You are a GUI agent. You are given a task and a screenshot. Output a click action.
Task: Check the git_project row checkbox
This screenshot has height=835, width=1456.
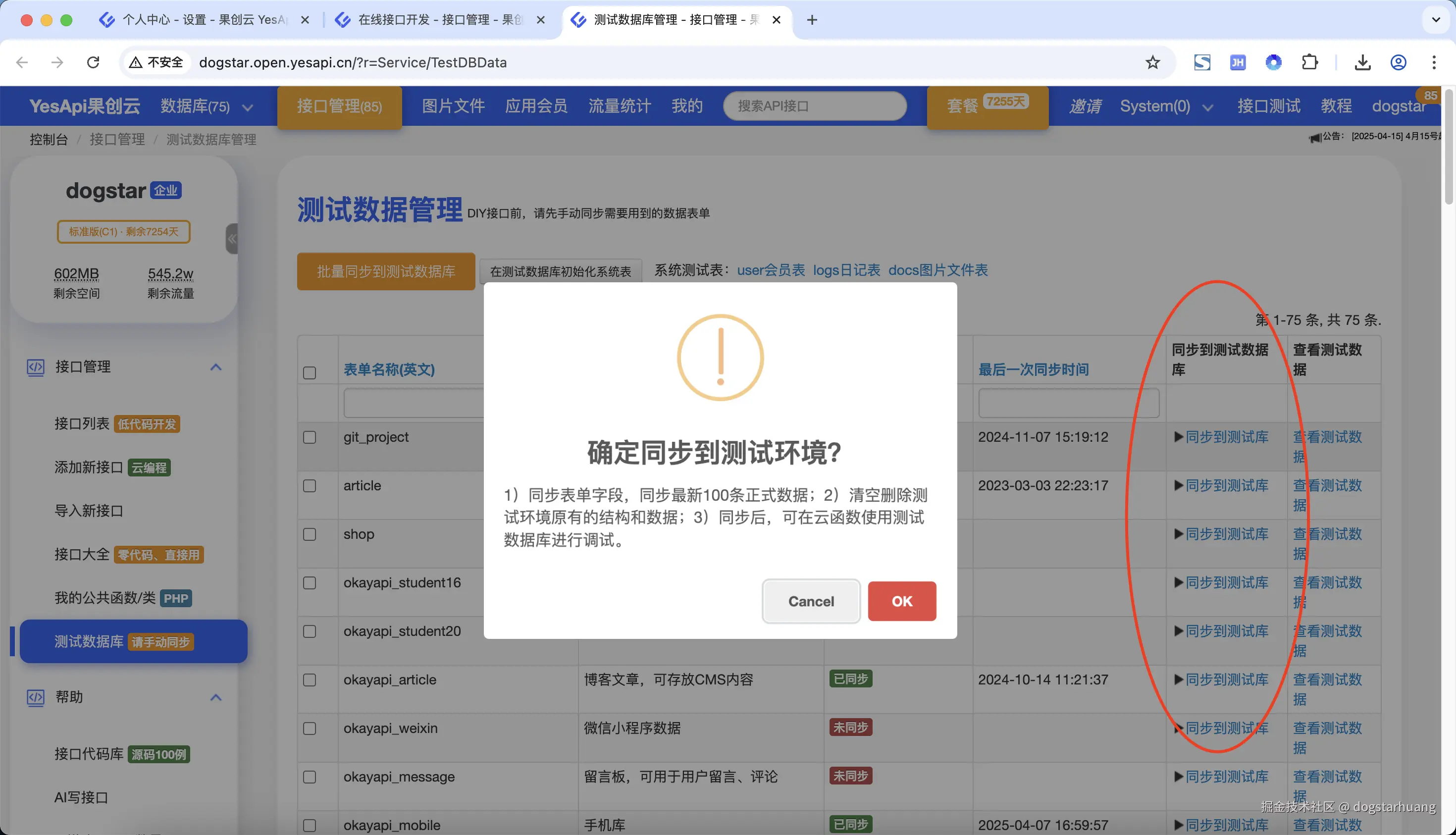coord(310,438)
